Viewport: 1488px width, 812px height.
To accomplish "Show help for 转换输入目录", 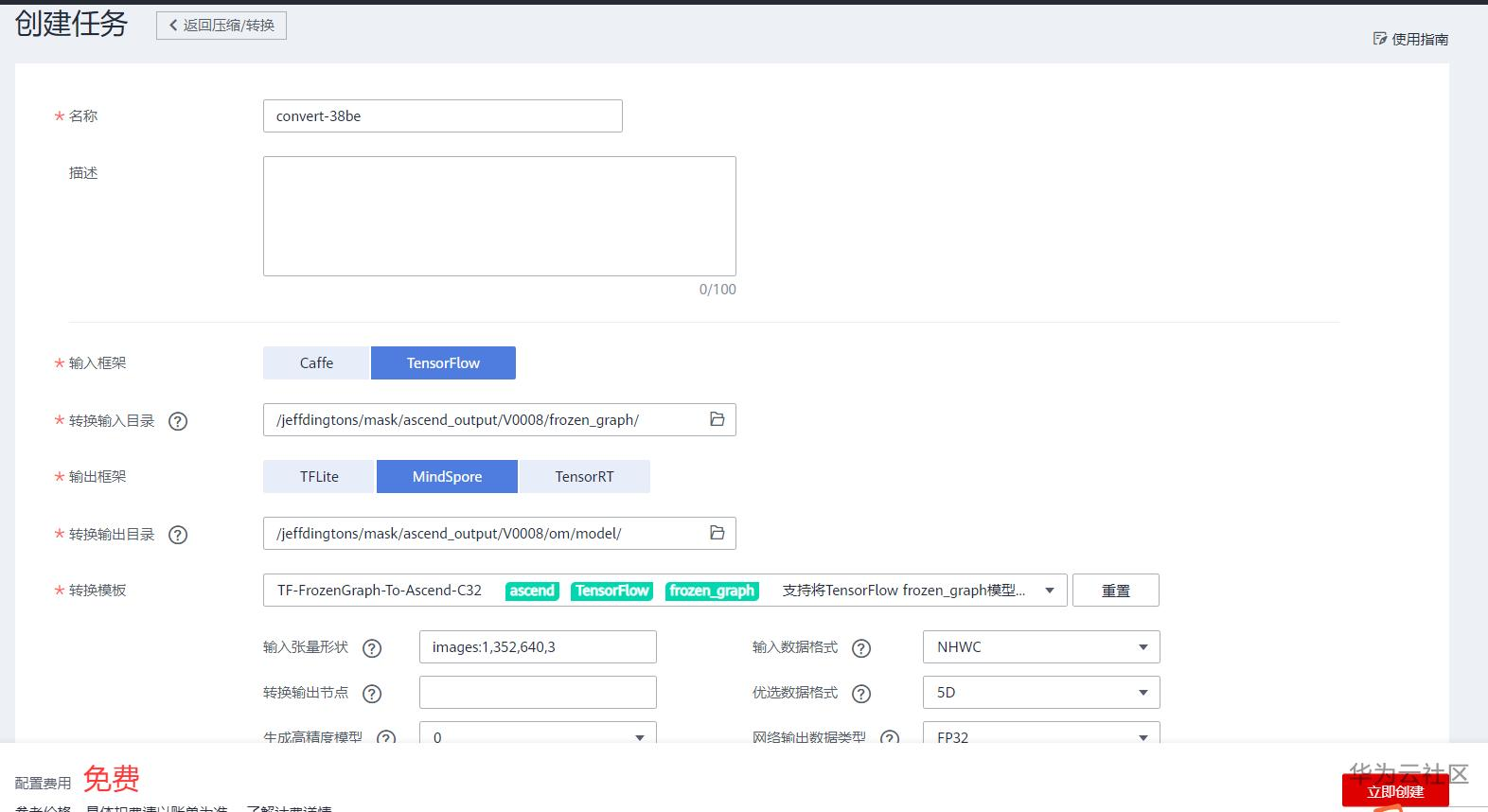I will pos(178,421).
